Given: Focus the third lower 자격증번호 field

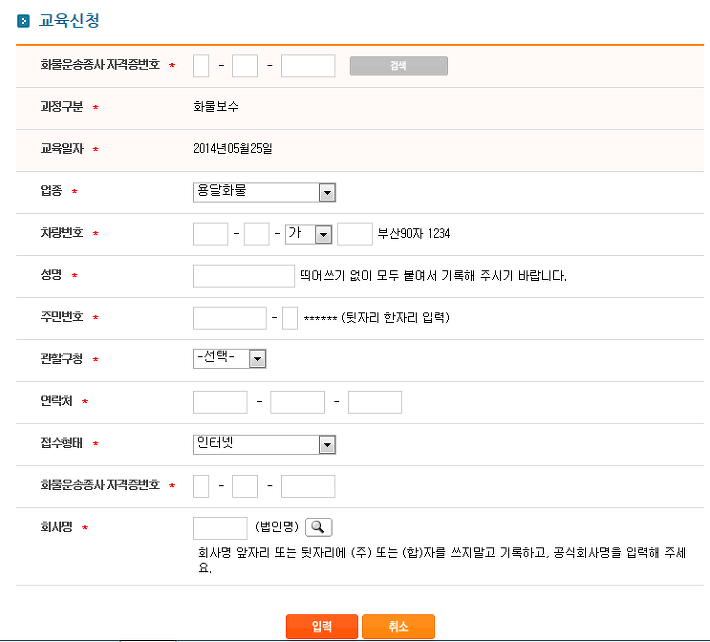Looking at the screenshot, I should click(308, 486).
